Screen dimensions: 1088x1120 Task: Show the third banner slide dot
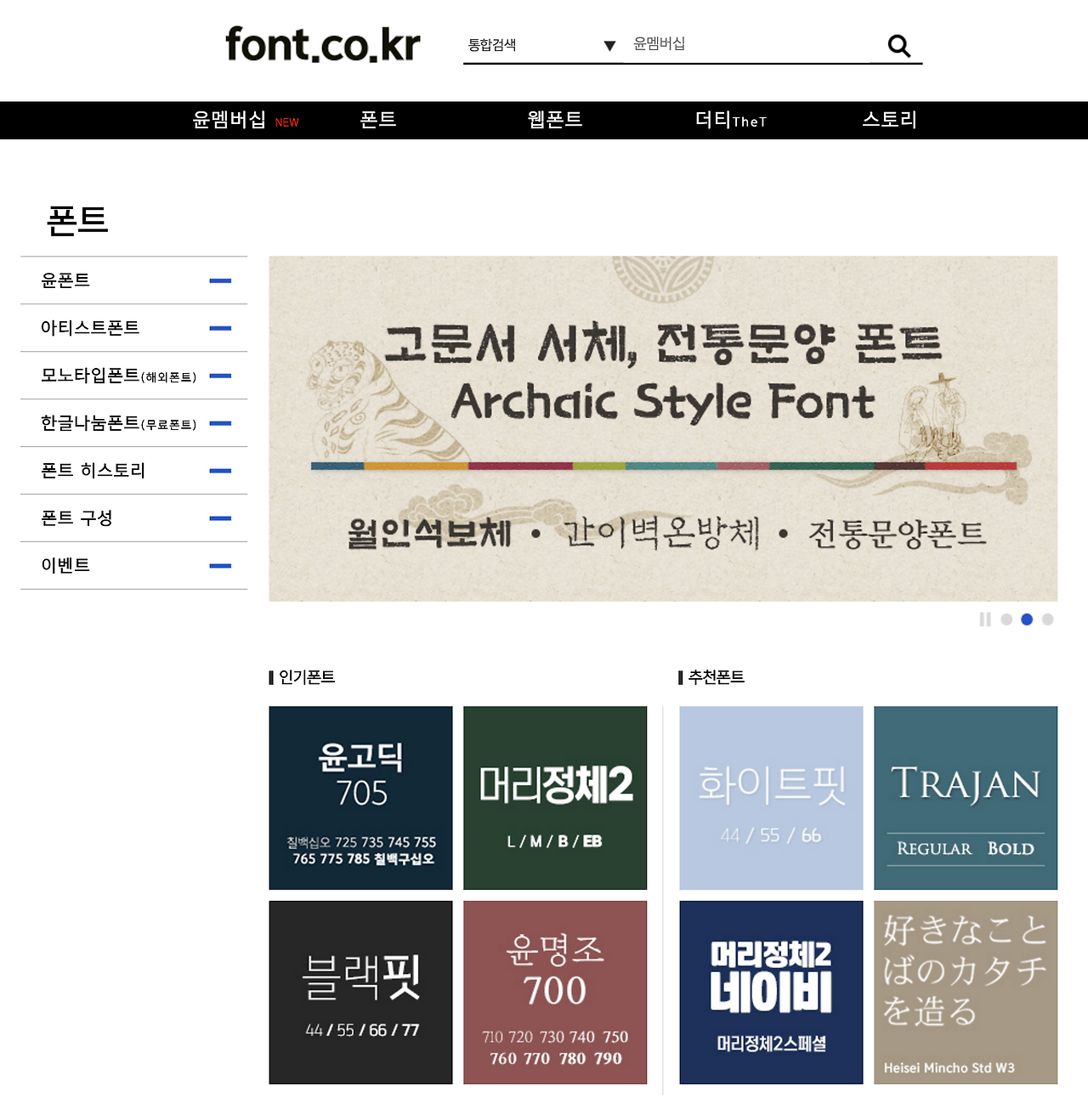(1047, 619)
